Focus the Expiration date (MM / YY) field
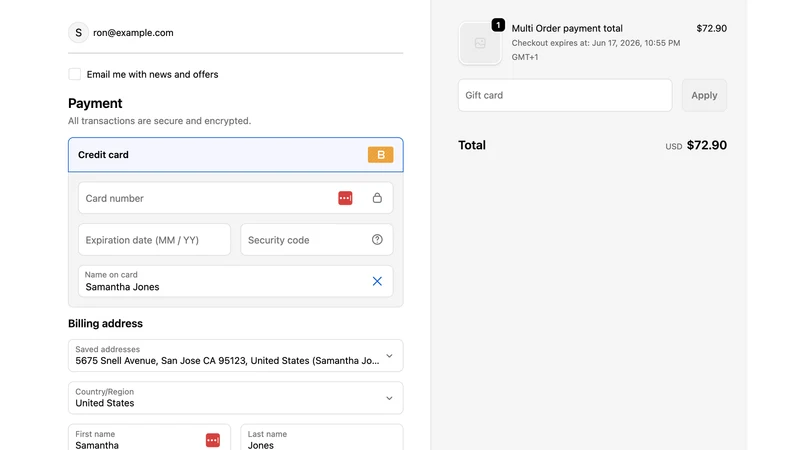This screenshot has height=450, width=800. pos(154,240)
